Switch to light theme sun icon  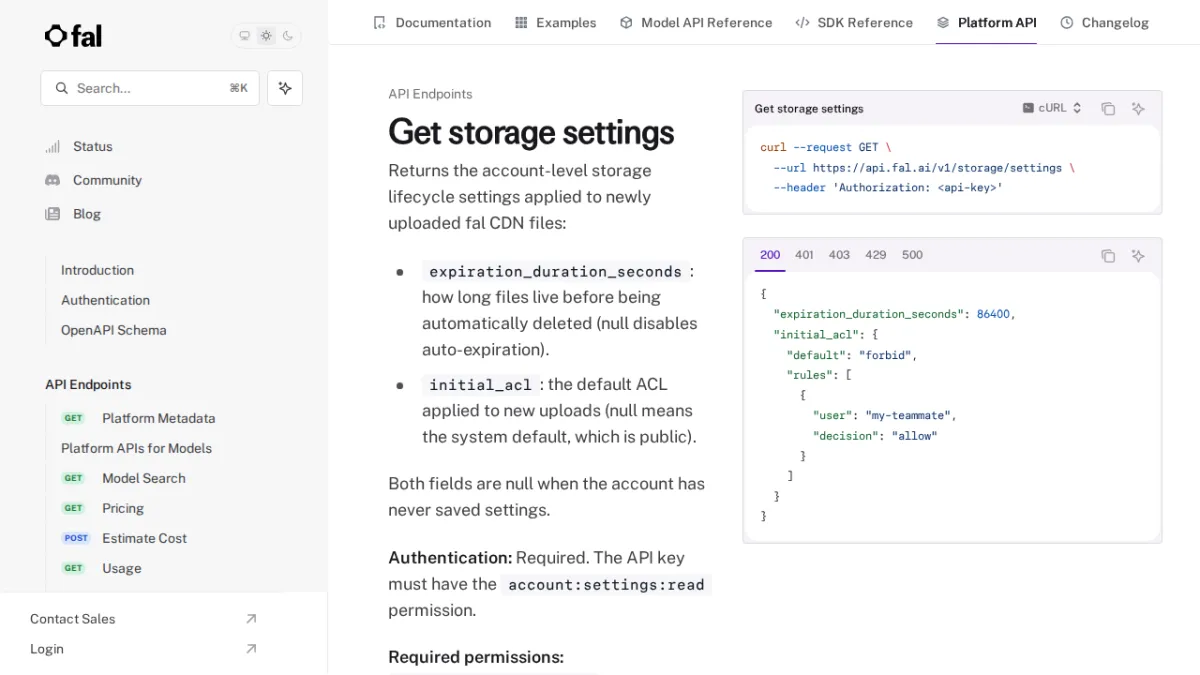coord(266,36)
